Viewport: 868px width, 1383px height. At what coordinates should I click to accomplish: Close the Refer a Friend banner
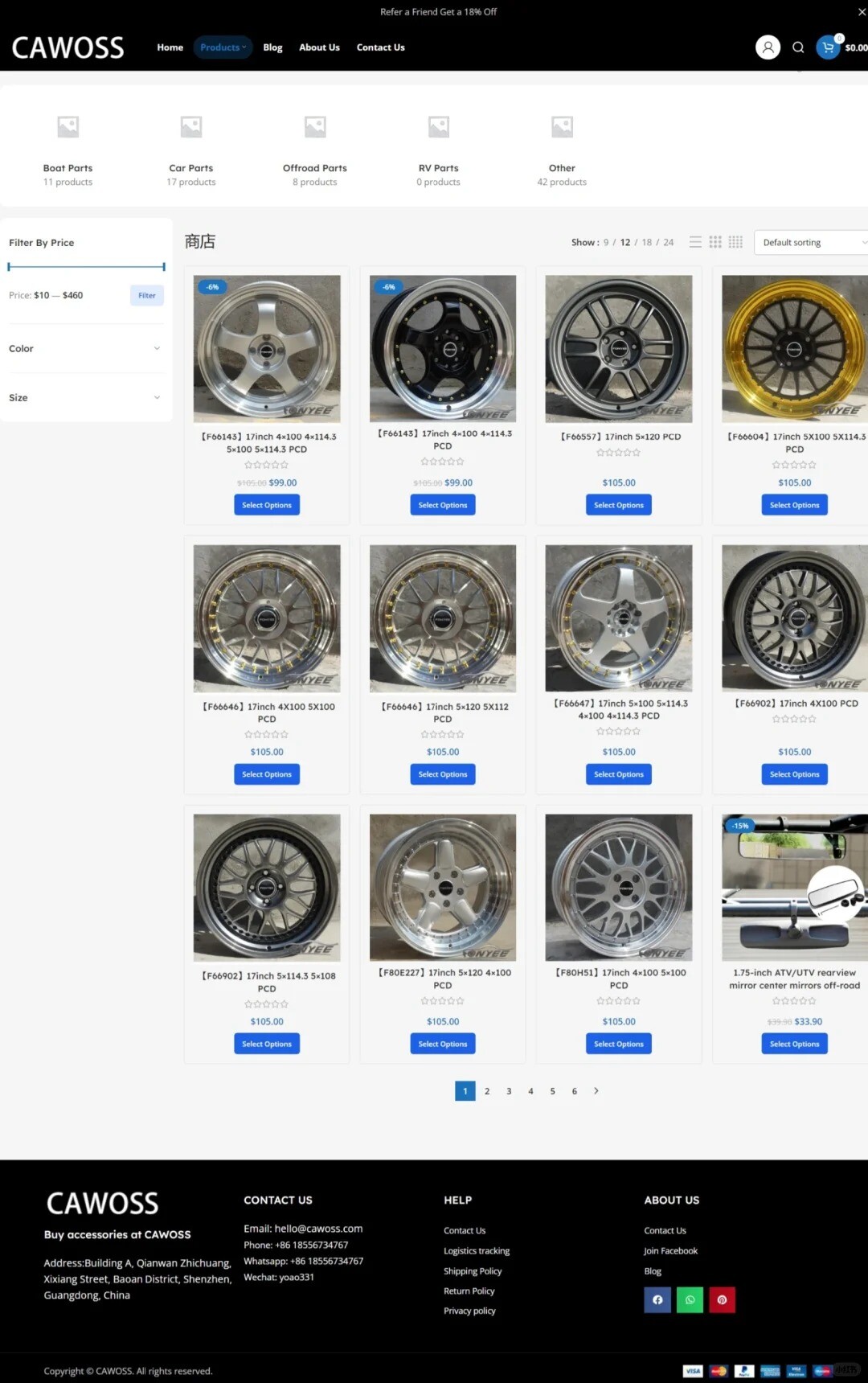(862, 12)
